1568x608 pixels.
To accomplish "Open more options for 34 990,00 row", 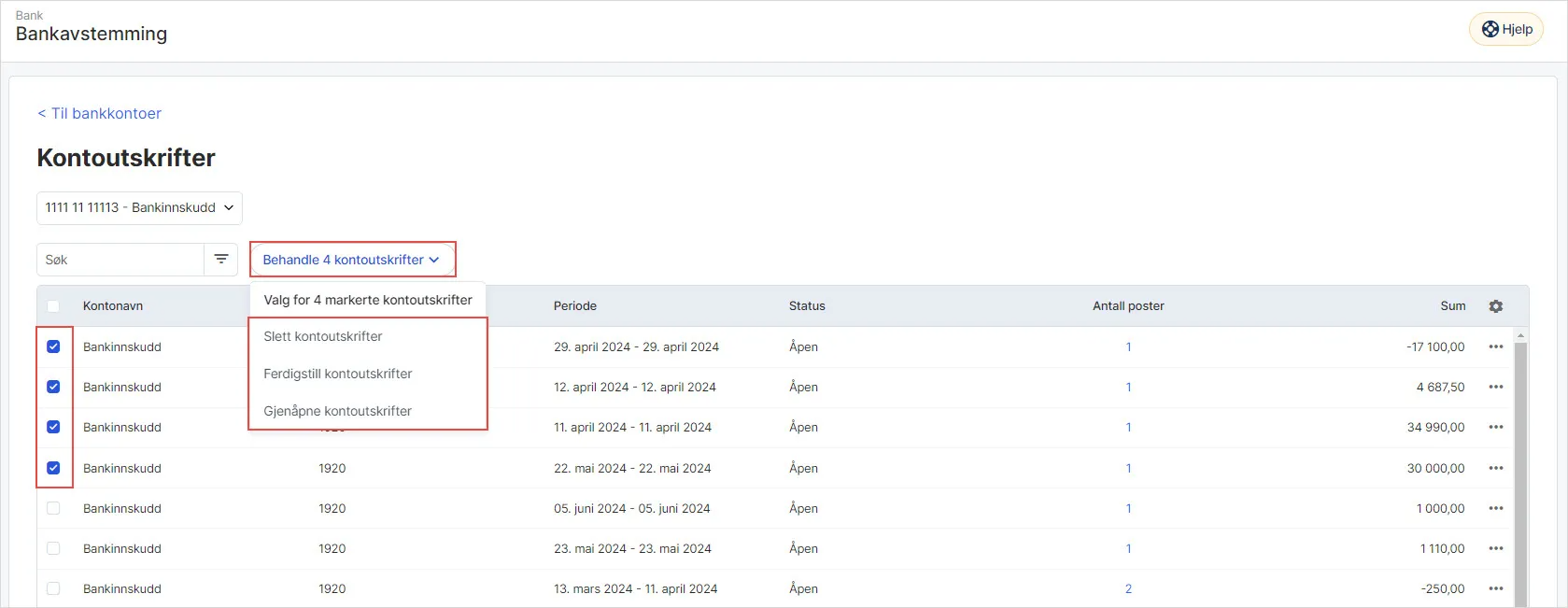I will 1496,427.
